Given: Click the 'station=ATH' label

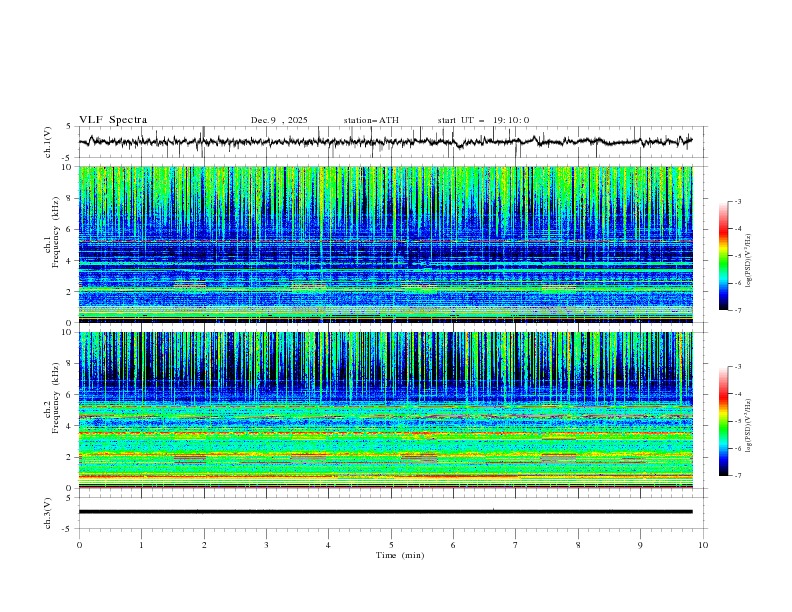Looking at the screenshot, I should click(371, 120).
